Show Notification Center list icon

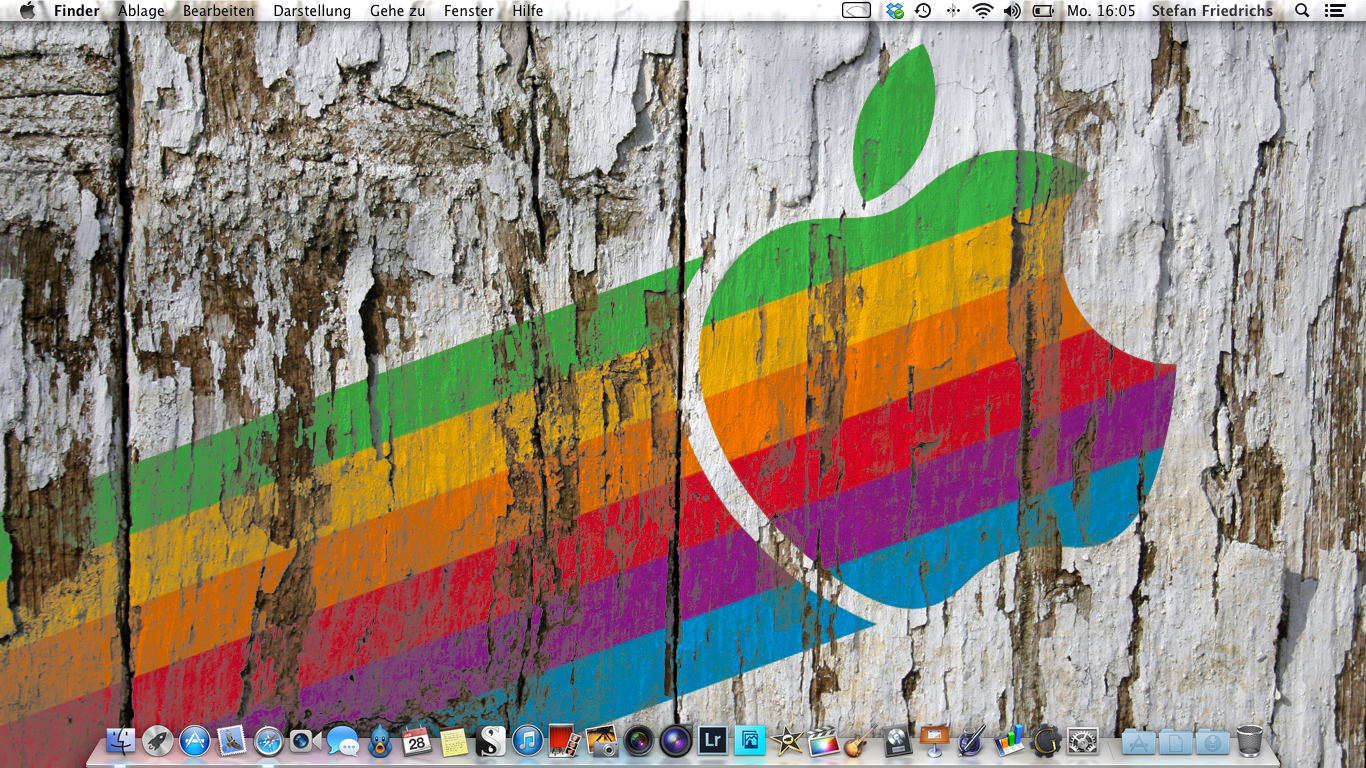point(1335,10)
